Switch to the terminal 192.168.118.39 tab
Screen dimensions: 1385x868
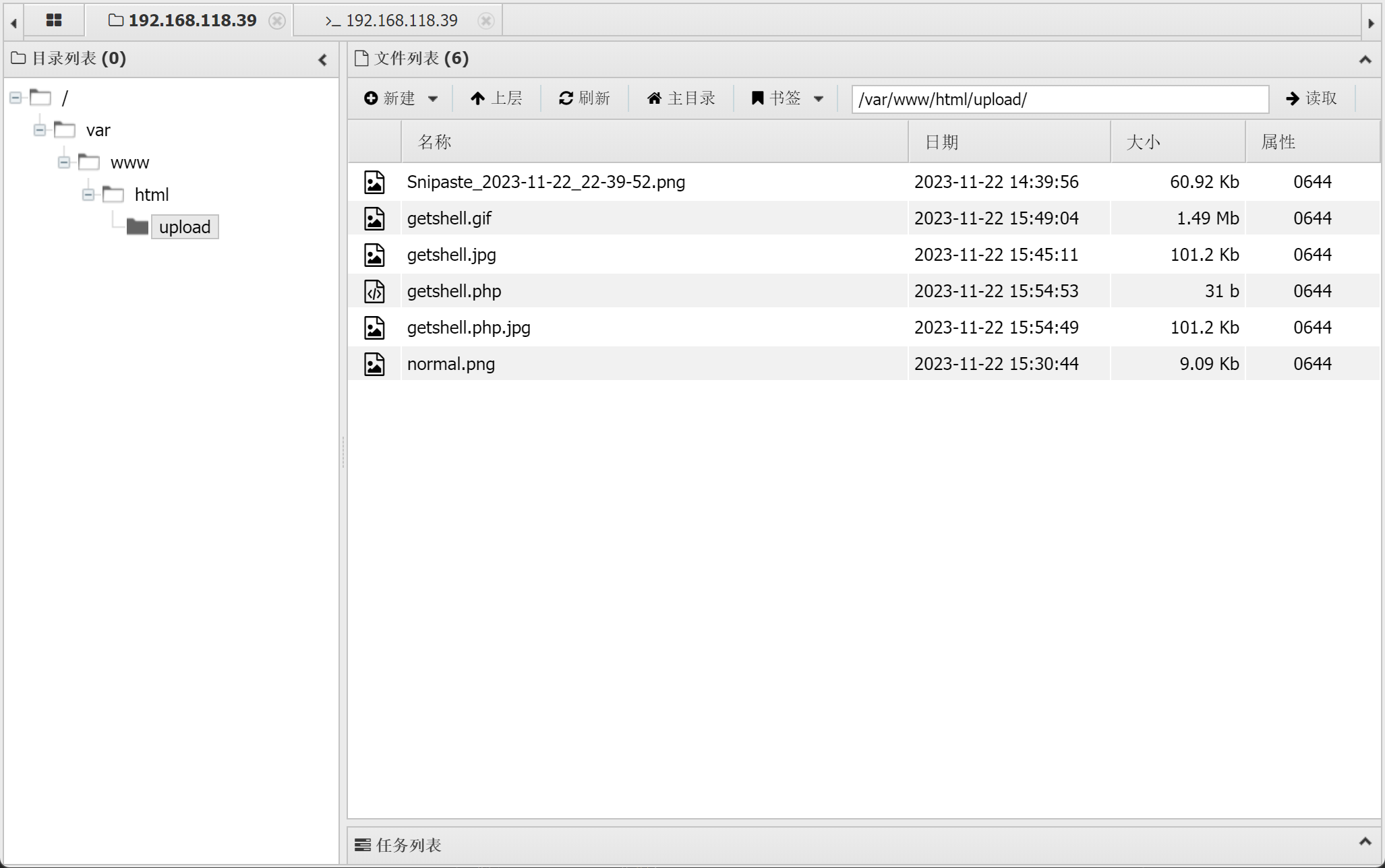[x=392, y=21]
